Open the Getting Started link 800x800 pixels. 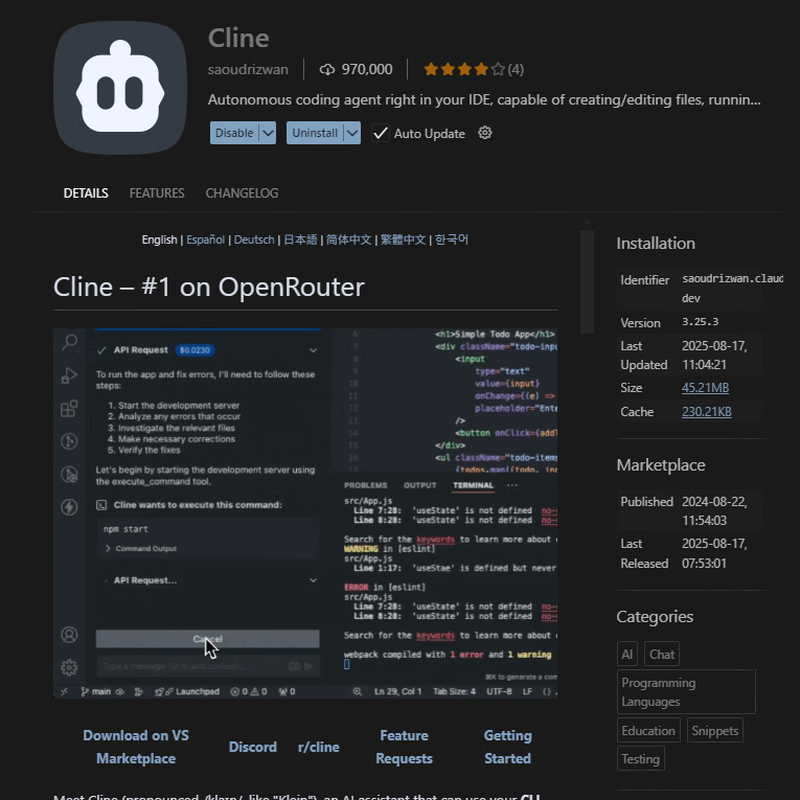[x=507, y=746]
